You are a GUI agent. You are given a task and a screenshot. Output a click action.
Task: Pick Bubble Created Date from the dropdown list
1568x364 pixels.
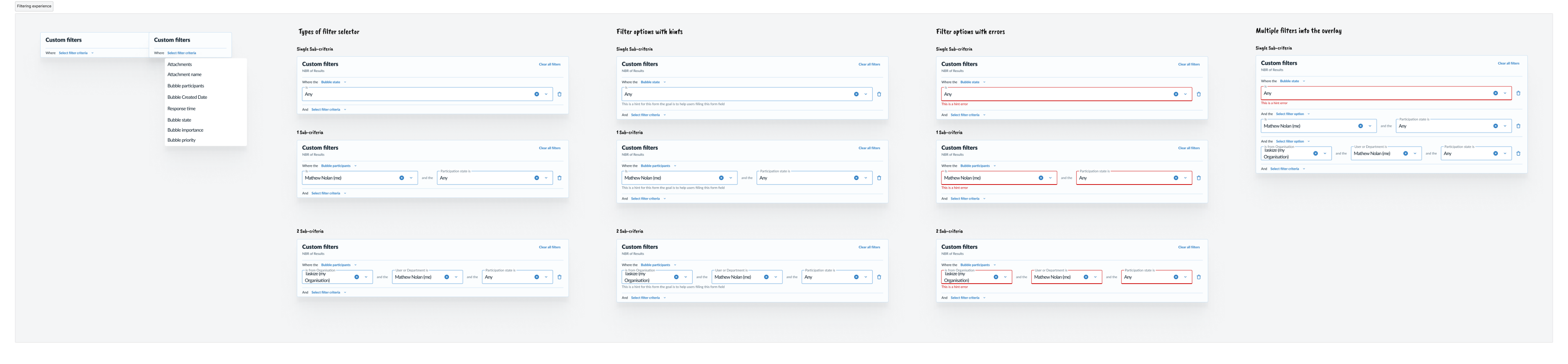coord(187,97)
